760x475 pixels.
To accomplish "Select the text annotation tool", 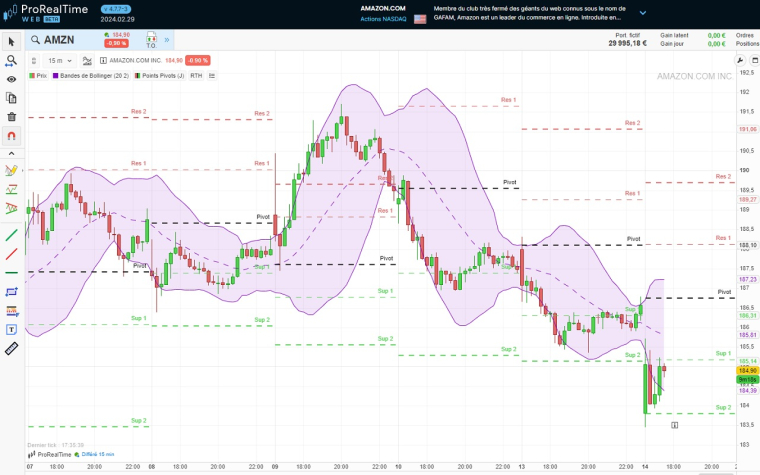I will (x=12, y=329).
